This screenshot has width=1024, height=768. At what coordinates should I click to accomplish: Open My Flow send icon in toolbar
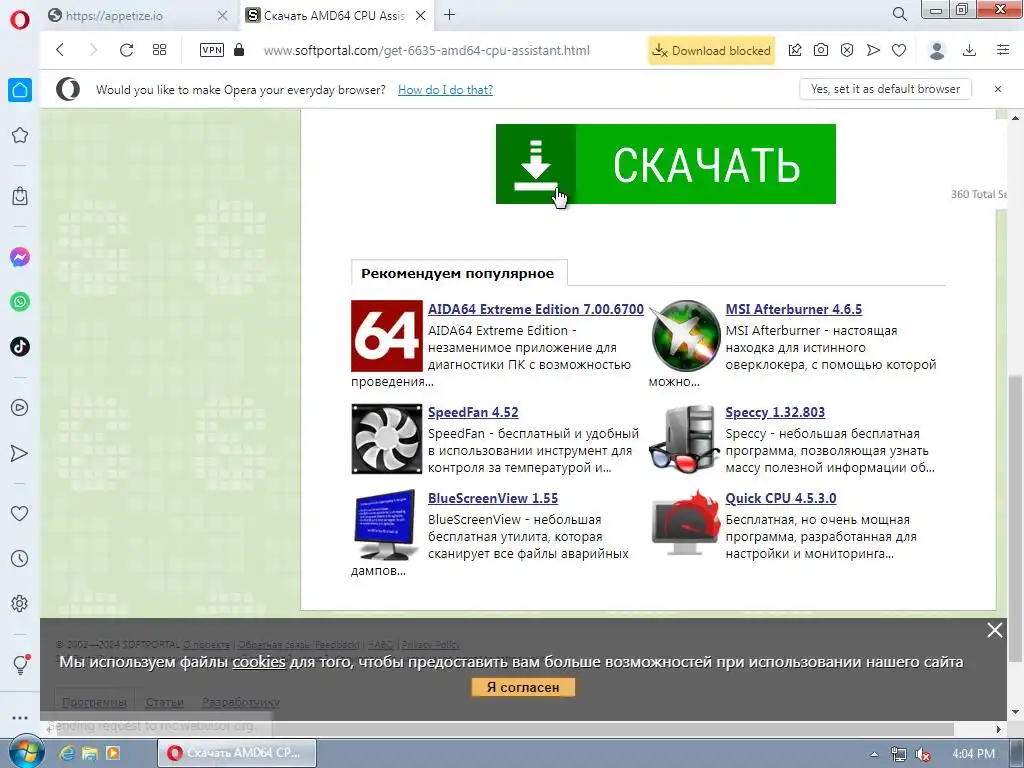pyautogui.click(x=873, y=50)
